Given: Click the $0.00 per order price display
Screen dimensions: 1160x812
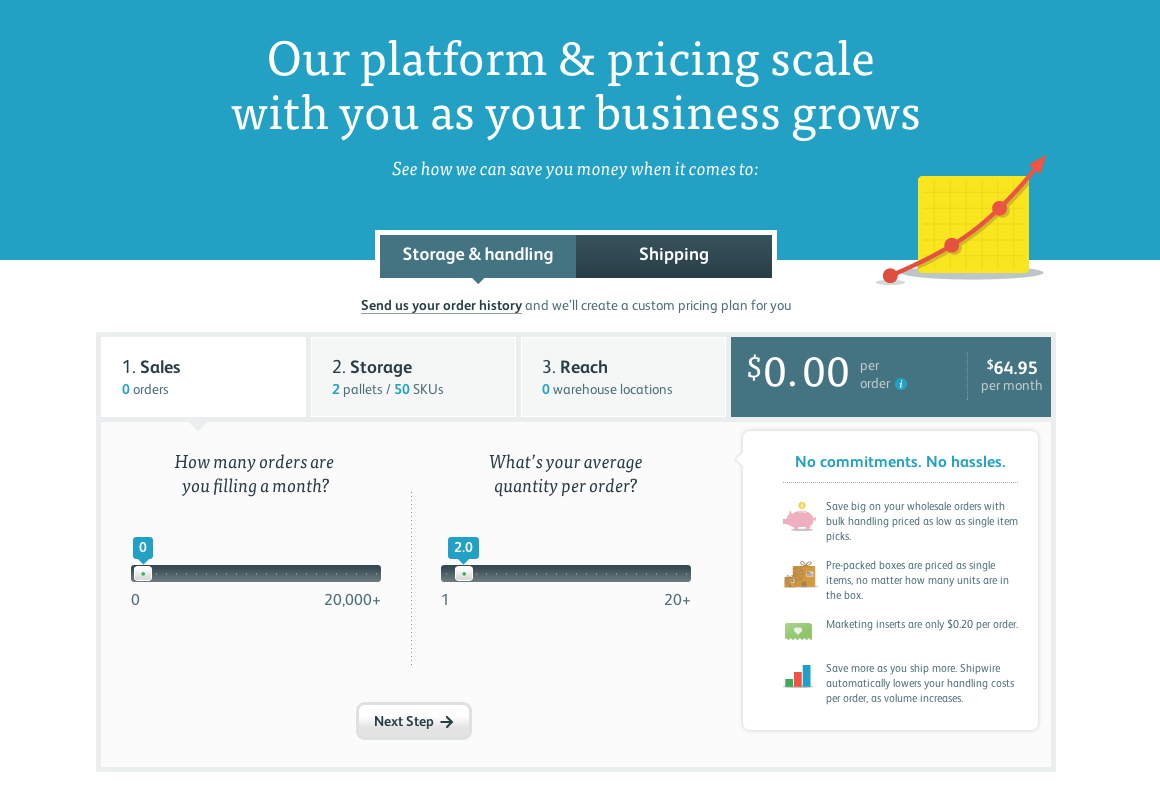Looking at the screenshot, I should click(x=827, y=372).
